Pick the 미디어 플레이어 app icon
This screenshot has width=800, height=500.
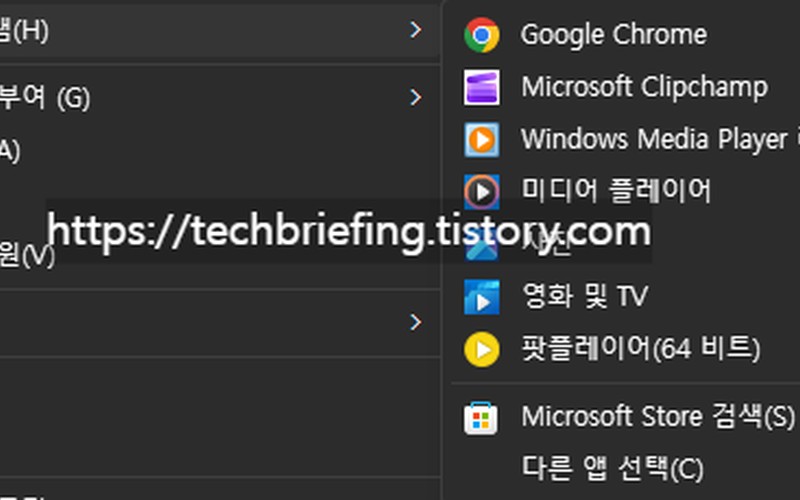point(482,192)
